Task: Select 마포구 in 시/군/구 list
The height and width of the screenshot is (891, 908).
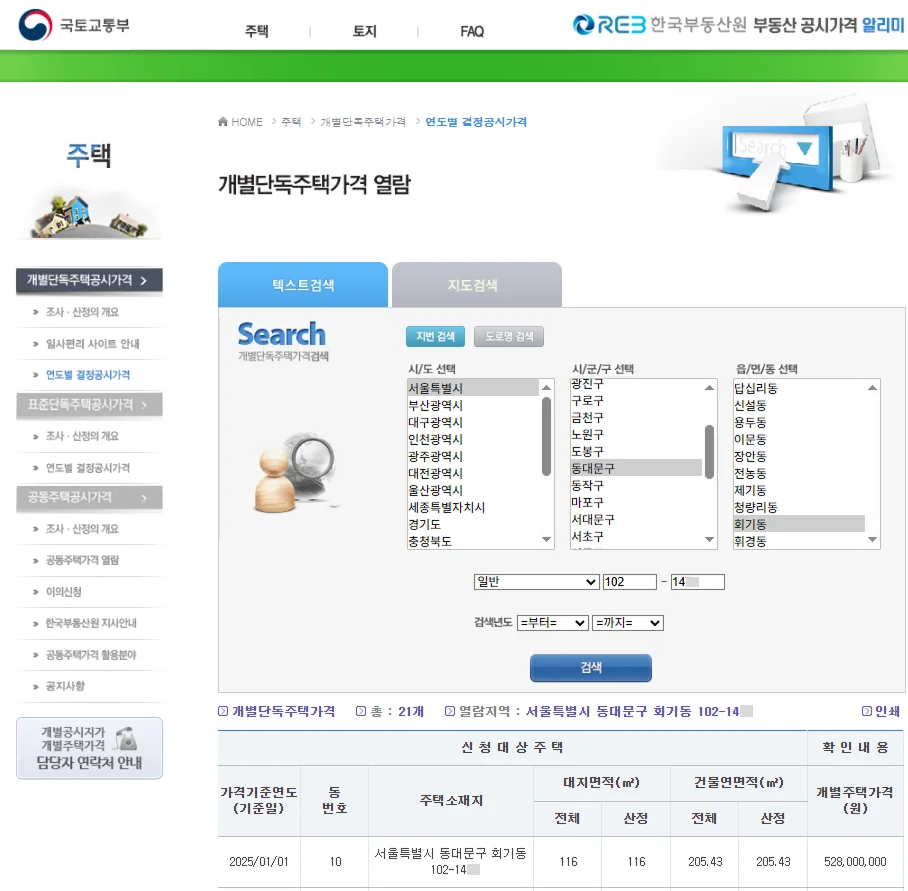Action: point(636,502)
